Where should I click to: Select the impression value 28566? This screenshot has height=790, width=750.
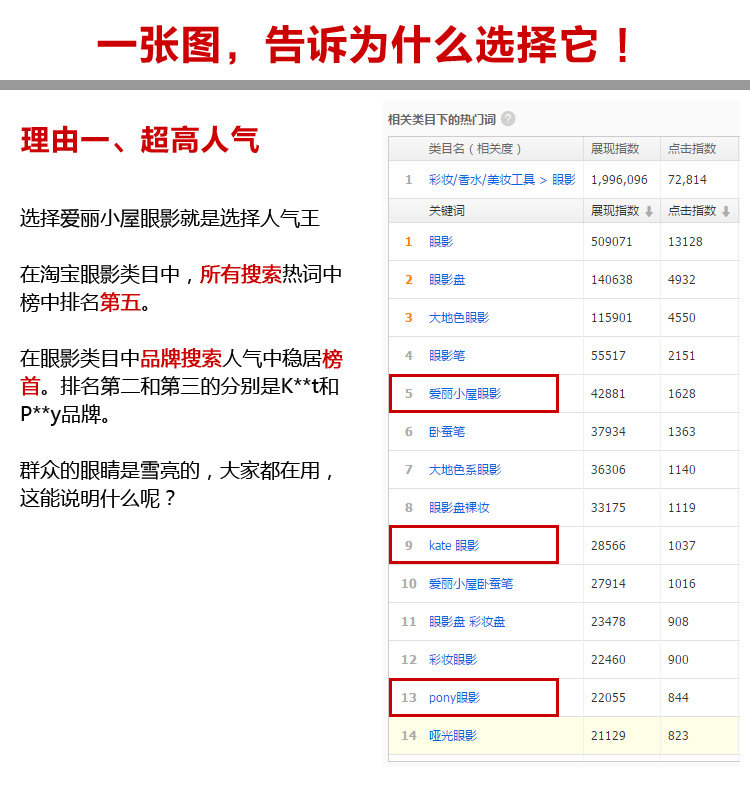pyautogui.click(x=608, y=546)
